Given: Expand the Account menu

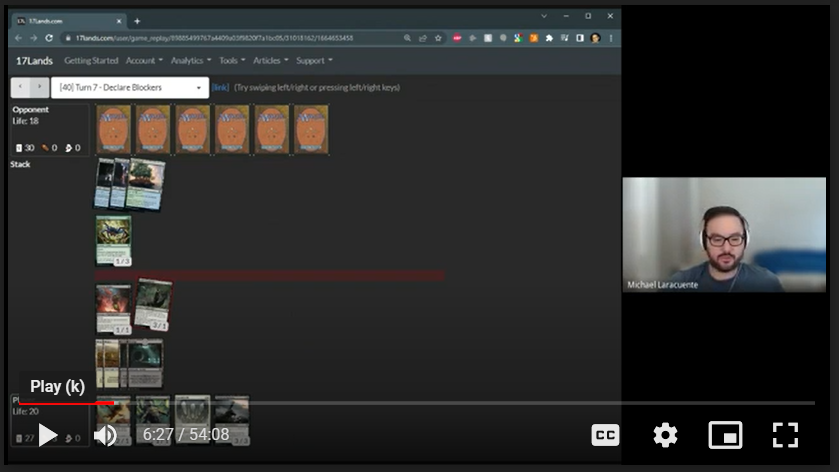Looking at the screenshot, I should click(x=143, y=61).
